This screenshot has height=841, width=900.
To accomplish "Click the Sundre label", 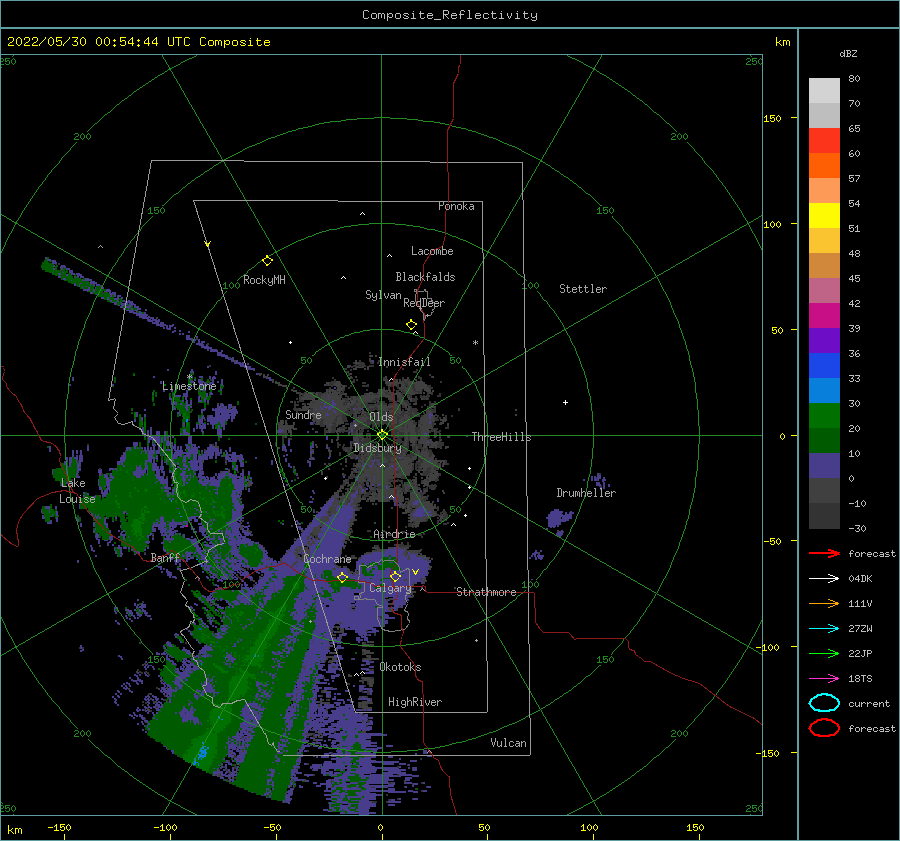I will (x=303, y=414).
